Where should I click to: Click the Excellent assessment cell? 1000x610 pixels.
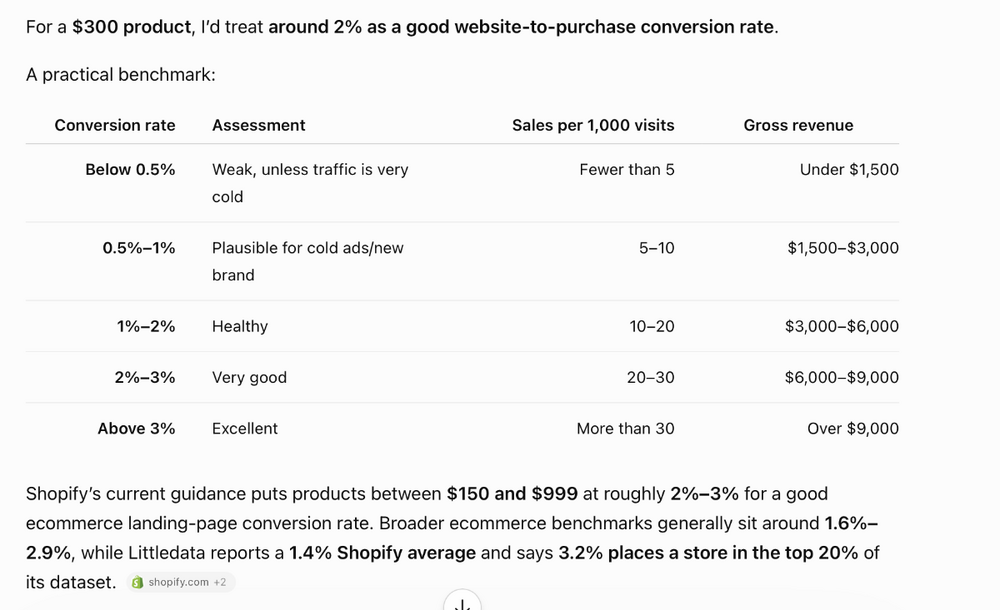point(245,429)
